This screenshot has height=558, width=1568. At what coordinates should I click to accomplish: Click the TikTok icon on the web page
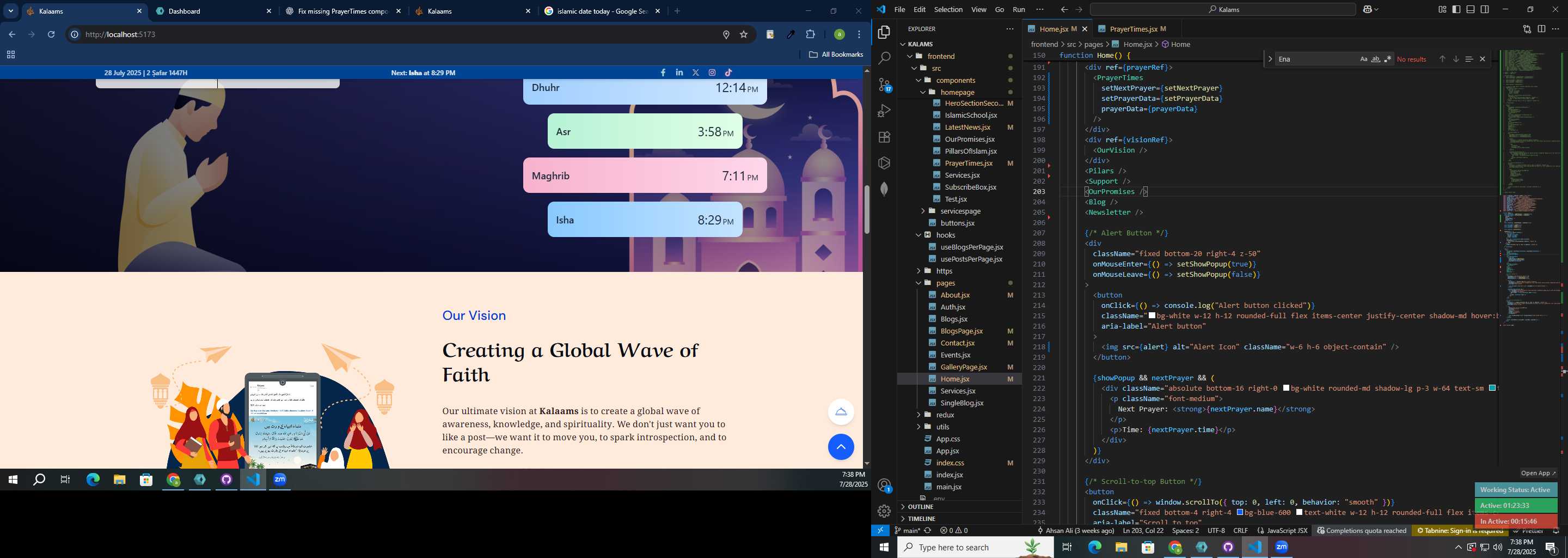point(728,72)
